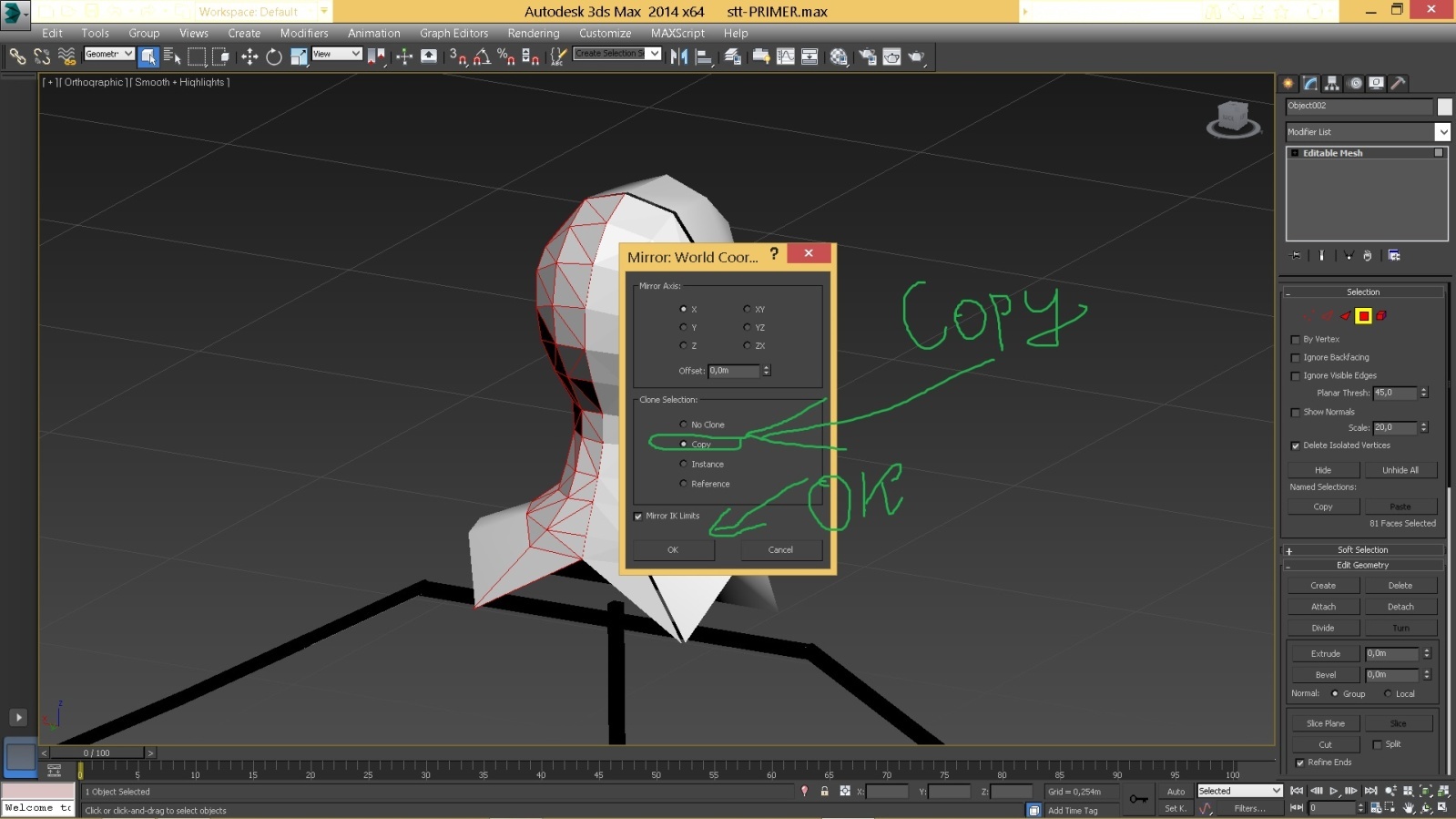
Task: Choose No Clone radio option
Action: click(x=683, y=425)
